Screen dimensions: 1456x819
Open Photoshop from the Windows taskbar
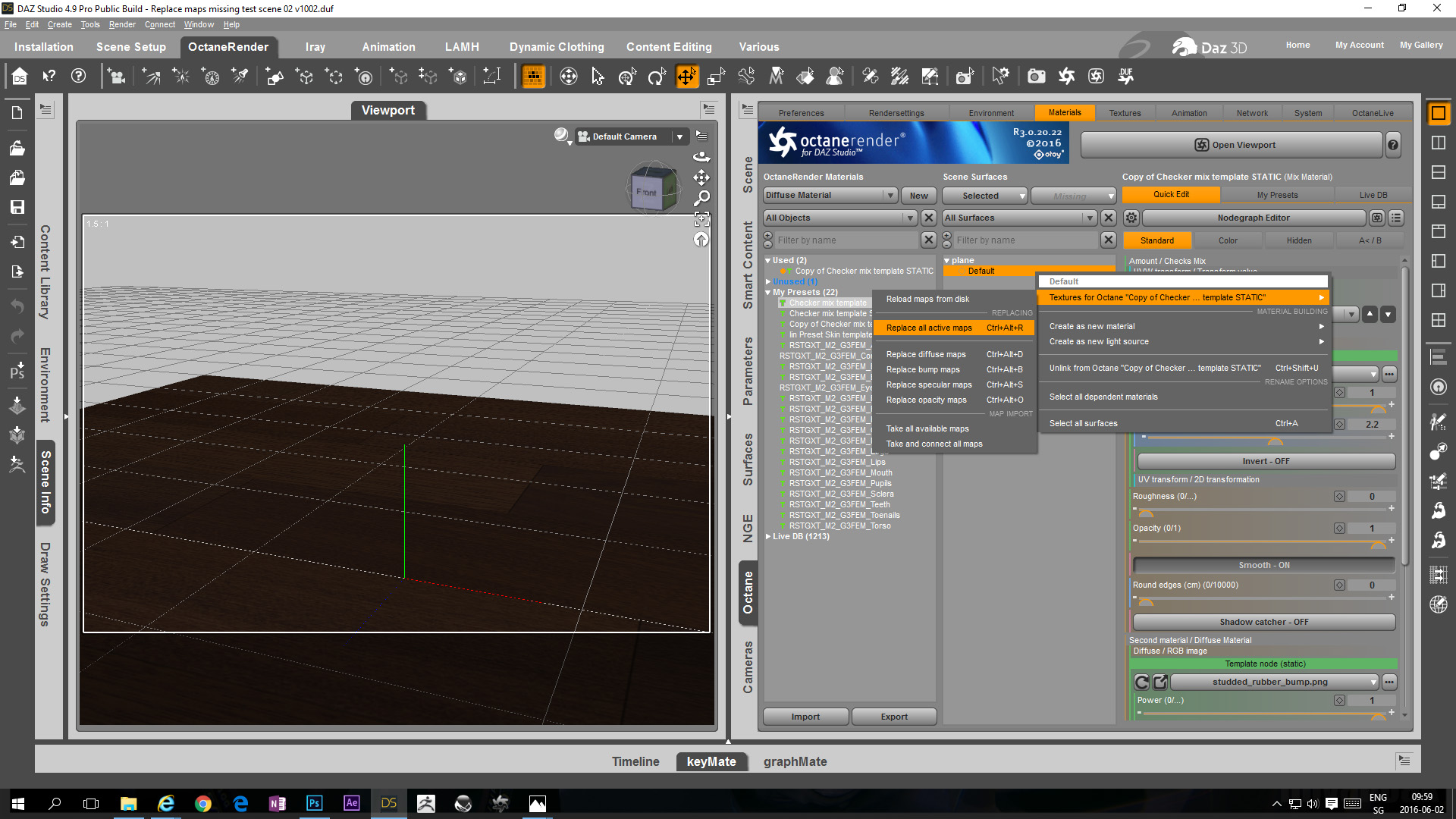coord(314,803)
